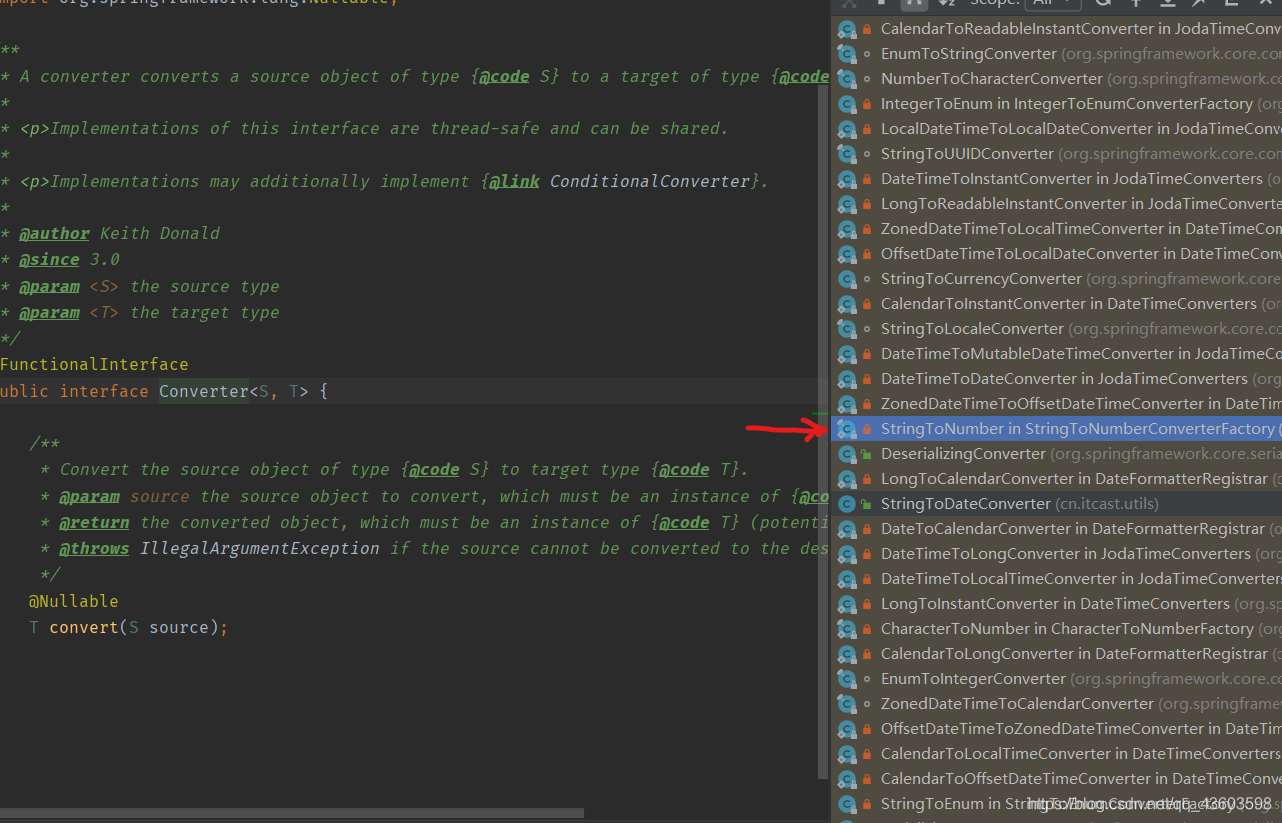This screenshot has width=1282, height=823.
Task: Select ZonedDateTimeToOffsetDateTimeConverter in the list
Action: coord(1057,404)
